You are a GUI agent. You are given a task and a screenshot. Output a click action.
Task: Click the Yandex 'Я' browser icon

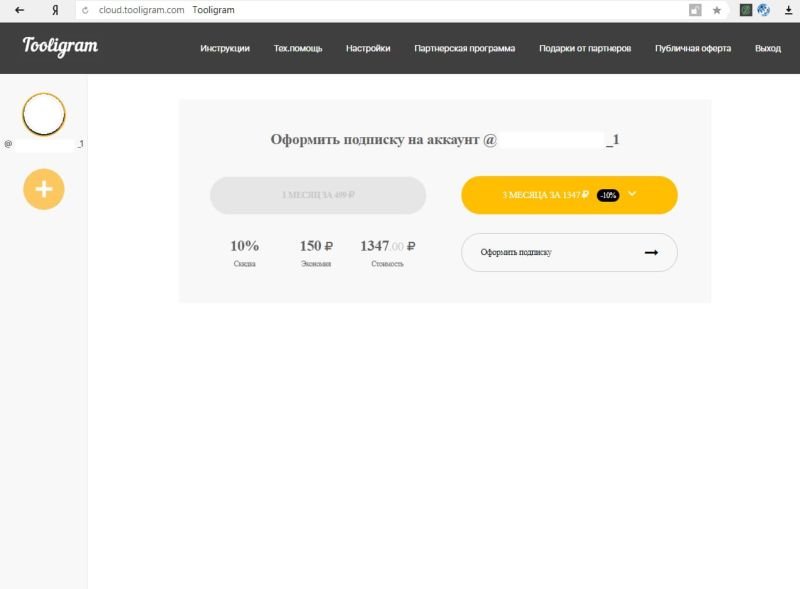click(x=54, y=10)
